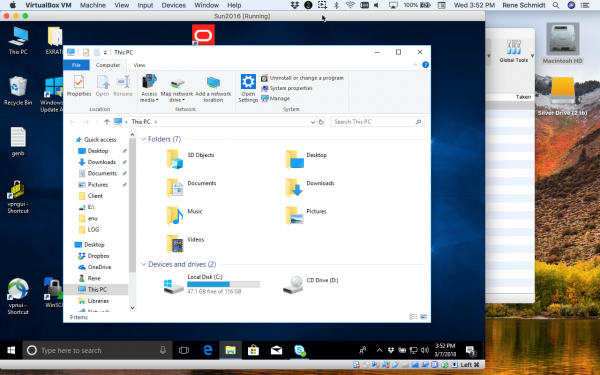
Task: Select Map network drive in ribbon
Action: coord(177,90)
